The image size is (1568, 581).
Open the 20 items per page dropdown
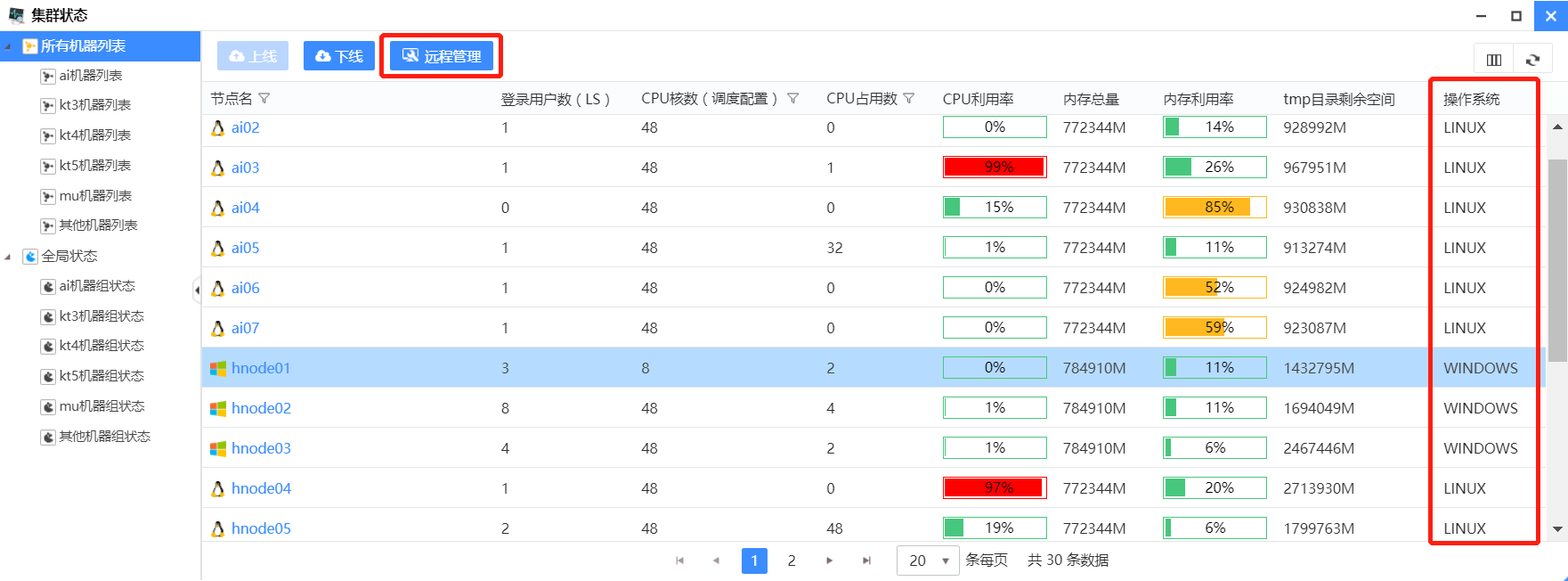(x=928, y=561)
